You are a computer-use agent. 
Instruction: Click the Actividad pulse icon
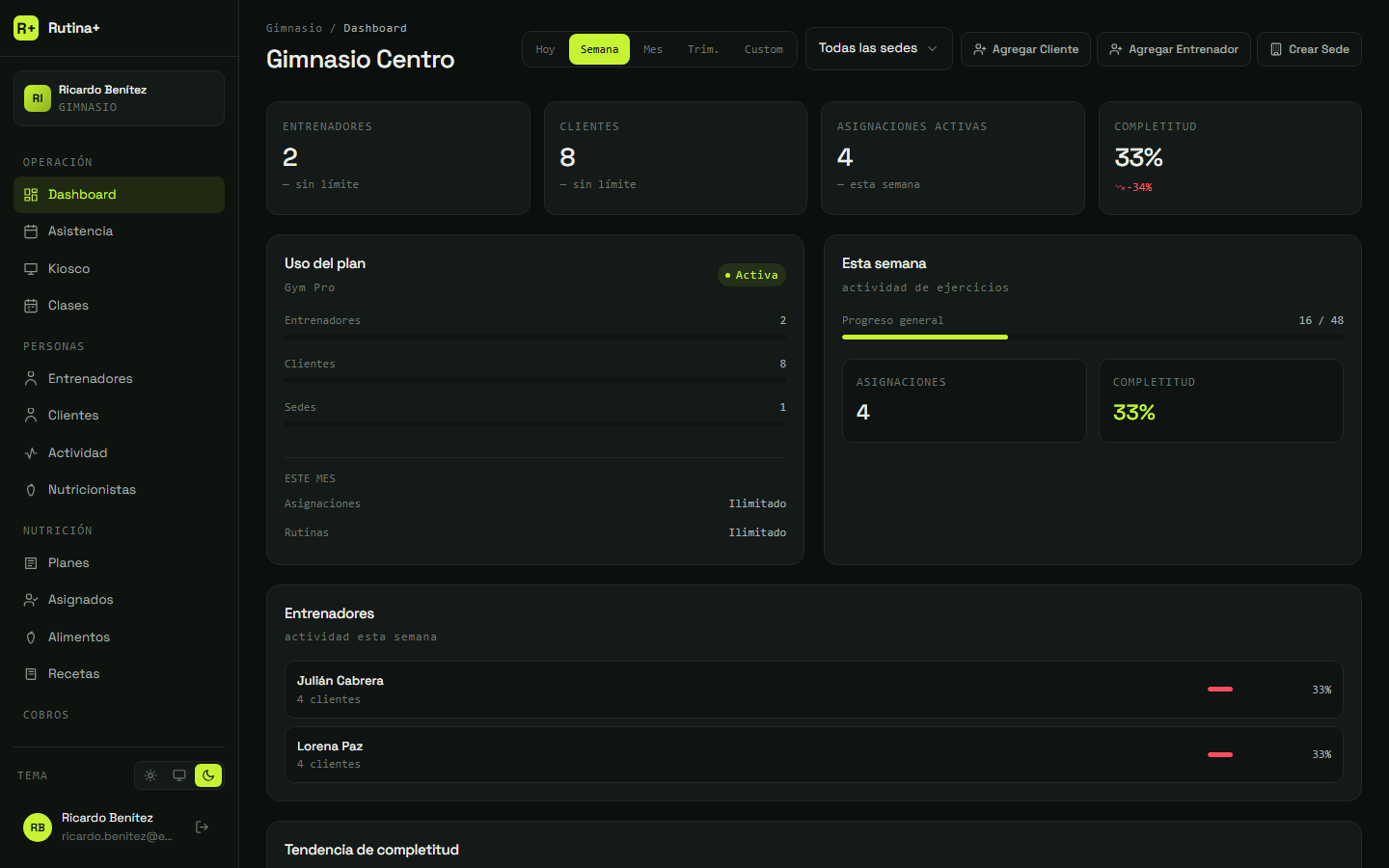[x=31, y=453]
